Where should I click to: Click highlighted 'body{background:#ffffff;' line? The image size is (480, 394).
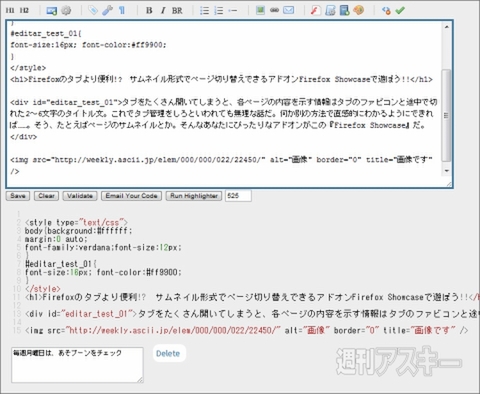pyautogui.click(x=79, y=231)
